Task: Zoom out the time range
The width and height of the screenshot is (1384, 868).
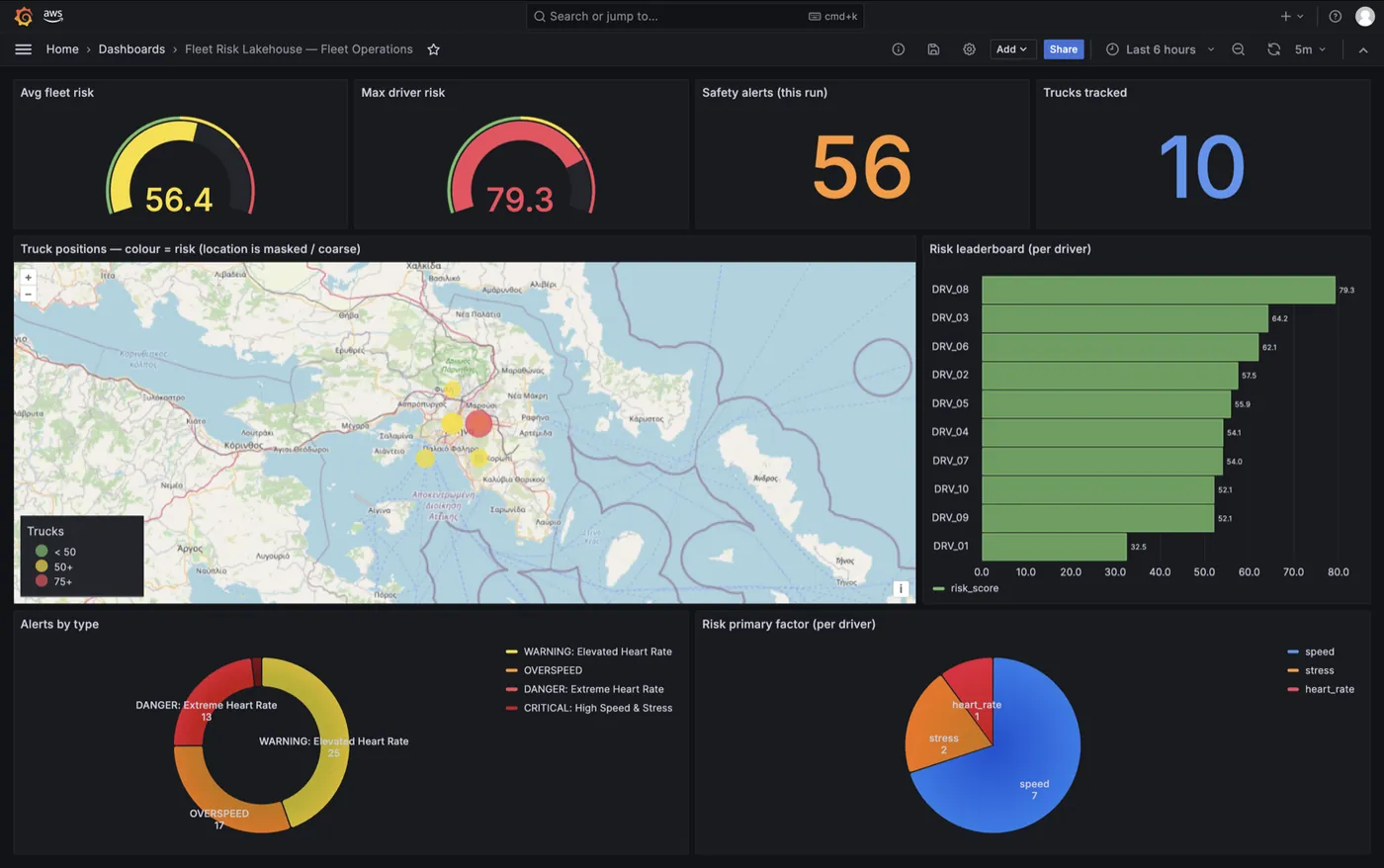Action: 1238,49
